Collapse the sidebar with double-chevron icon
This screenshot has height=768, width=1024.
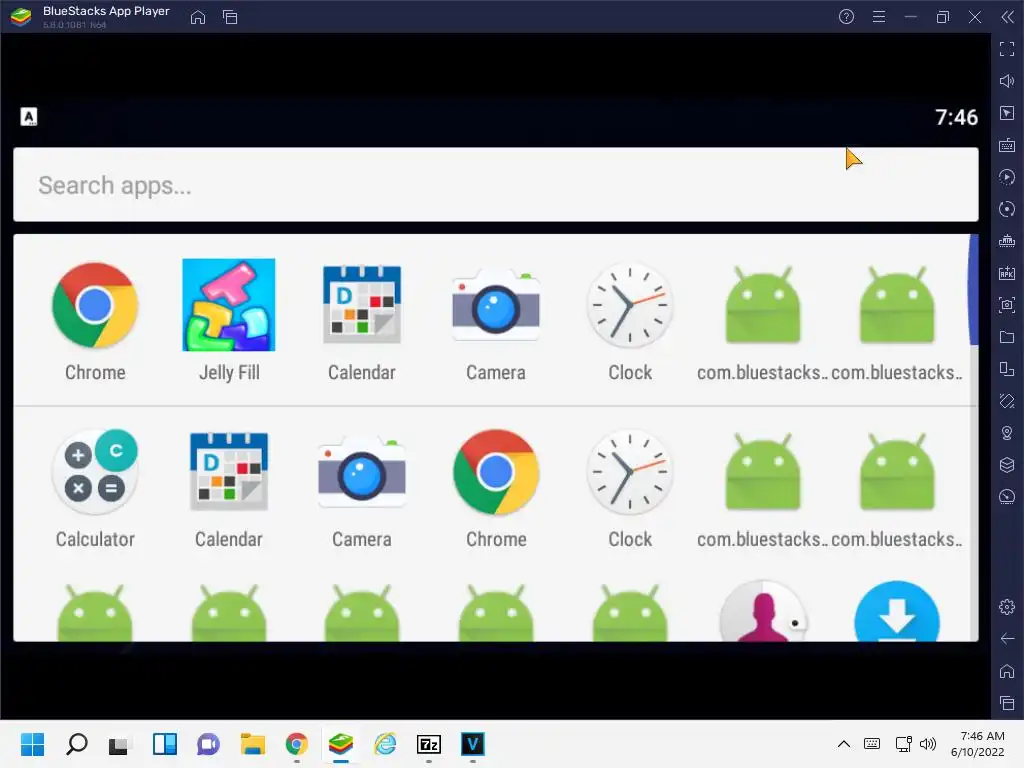point(1007,17)
